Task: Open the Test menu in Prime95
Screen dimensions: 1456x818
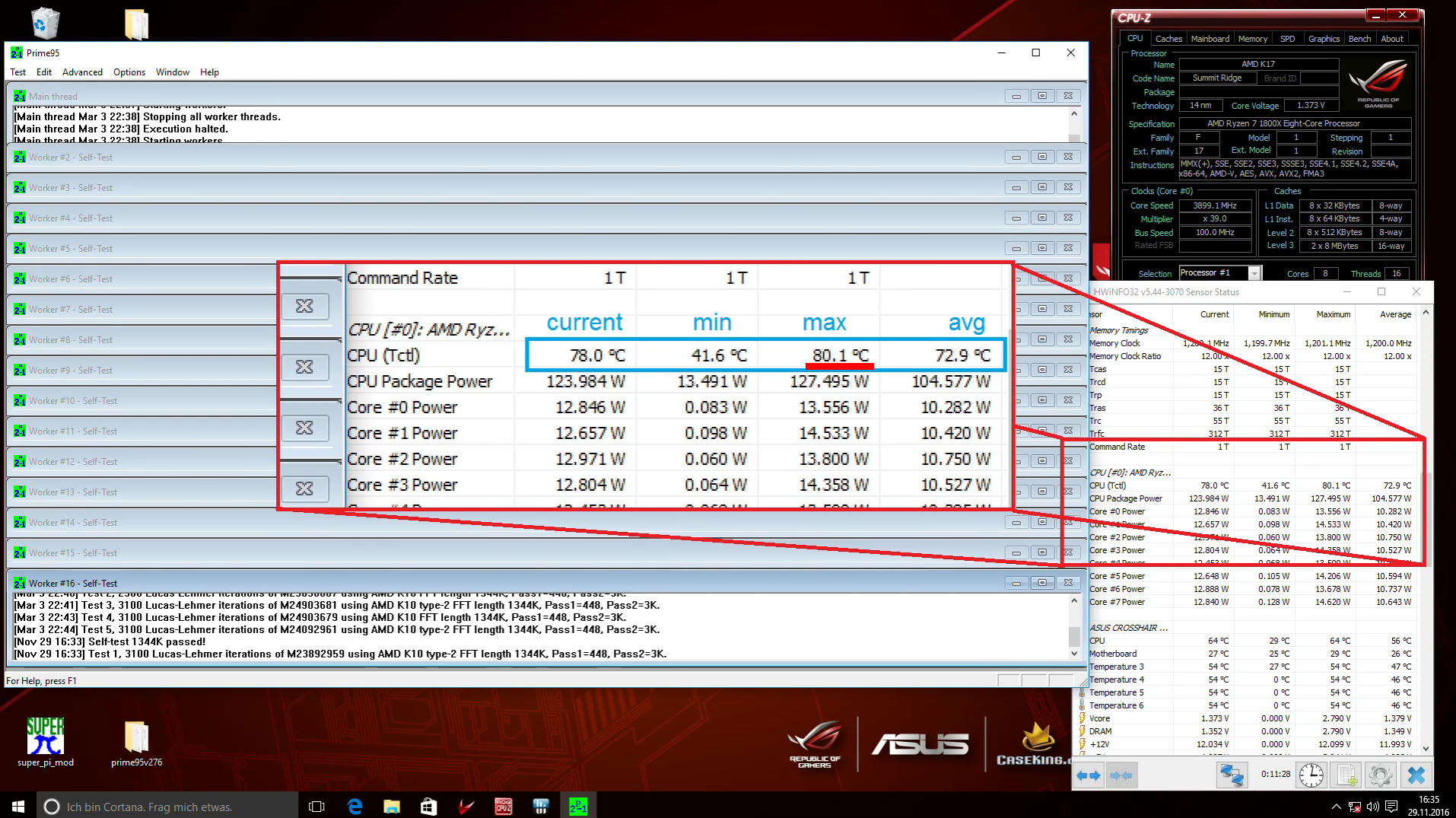Action: (x=18, y=72)
